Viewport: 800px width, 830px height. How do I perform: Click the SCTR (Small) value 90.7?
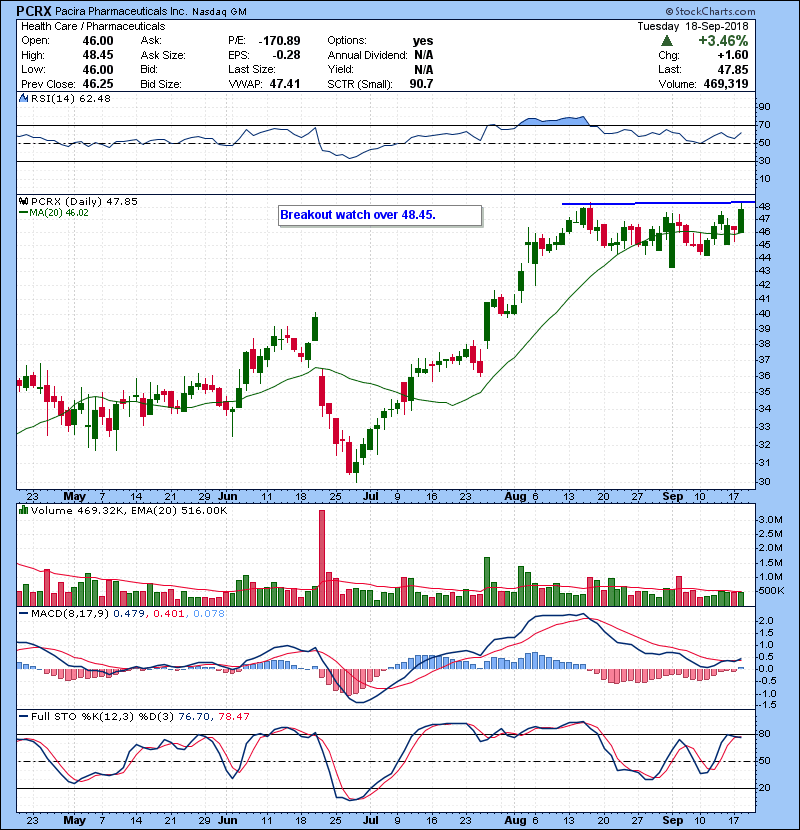(421, 84)
